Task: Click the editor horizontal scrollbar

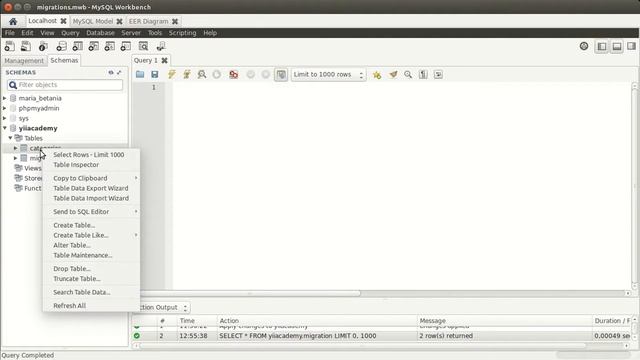Action: pyautogui.click(x=250, y=293)
